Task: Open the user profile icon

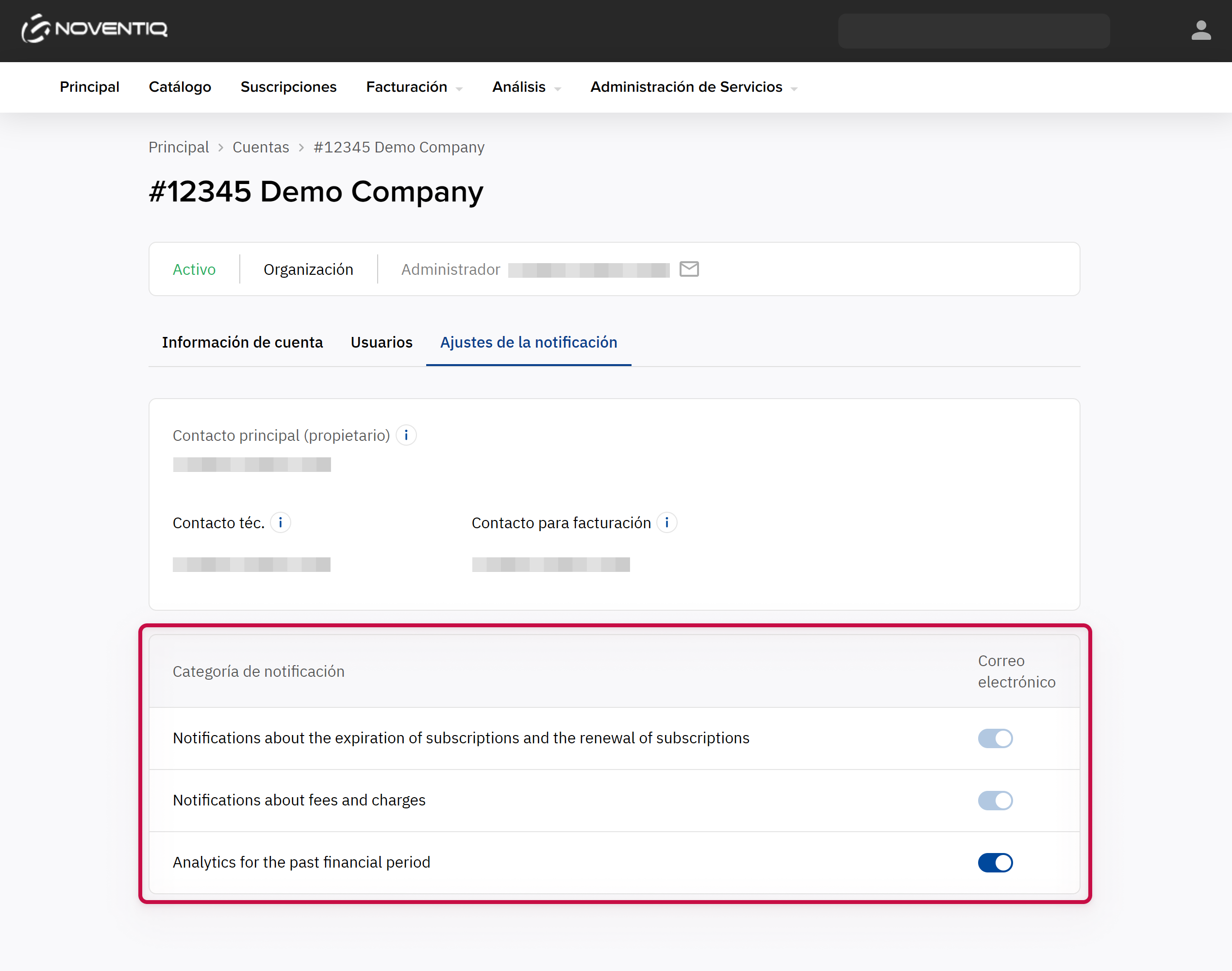Action: [1201, 30]
